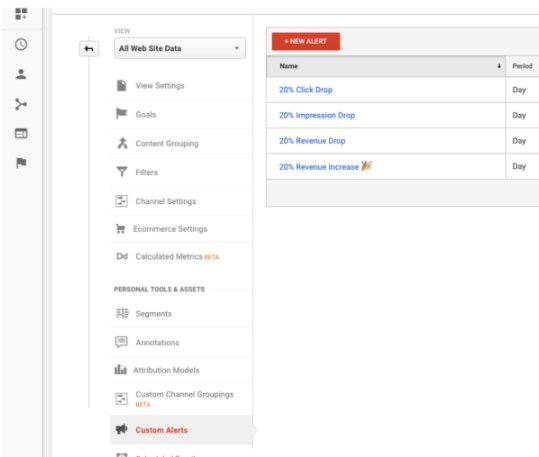The width and height of the screenshot is (539, 457).
Task: Sort alerts by Name column arrow
Action: point(499,66)
